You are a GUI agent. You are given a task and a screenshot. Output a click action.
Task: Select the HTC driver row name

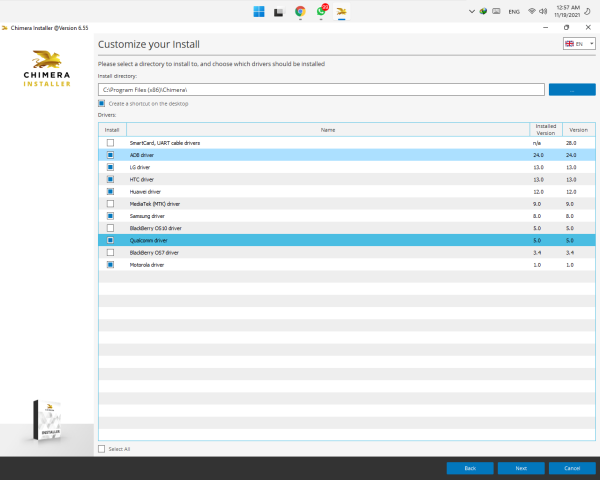click(142, 180)
